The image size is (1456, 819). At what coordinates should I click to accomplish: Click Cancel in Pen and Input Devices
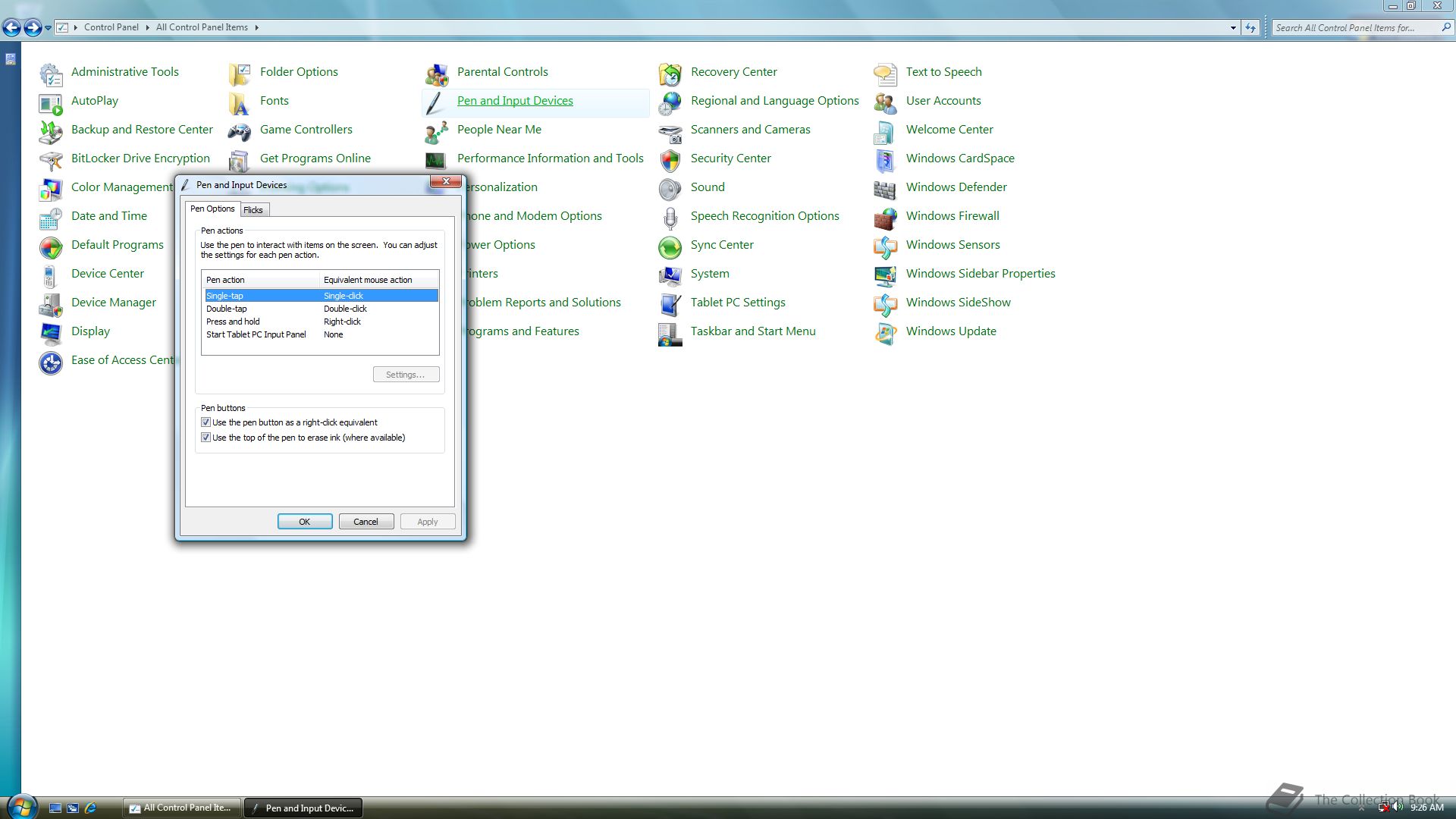366,522
